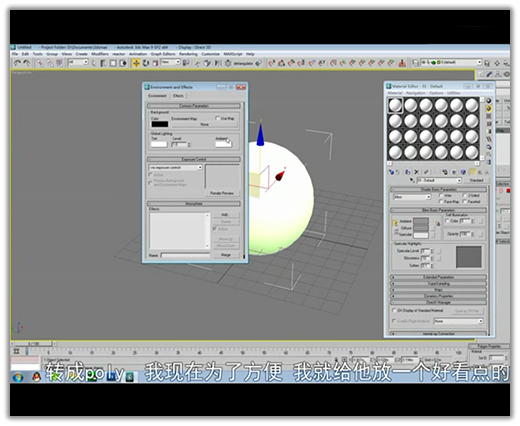Tick the 2-Sided checkbox
This screenshot has height=426, width=520.
464,195
